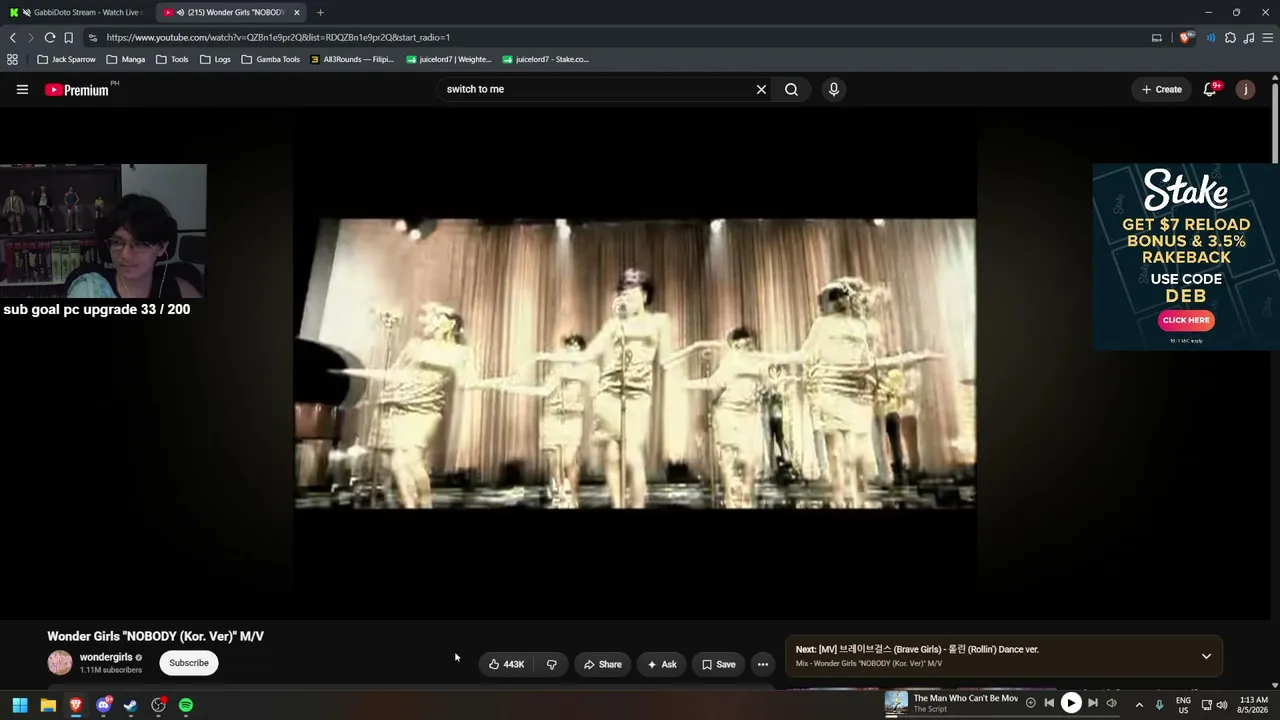Screen dimensions: 1280x720
Task: Show hidden system tray icons
Action: click(x=1139, y=705)
